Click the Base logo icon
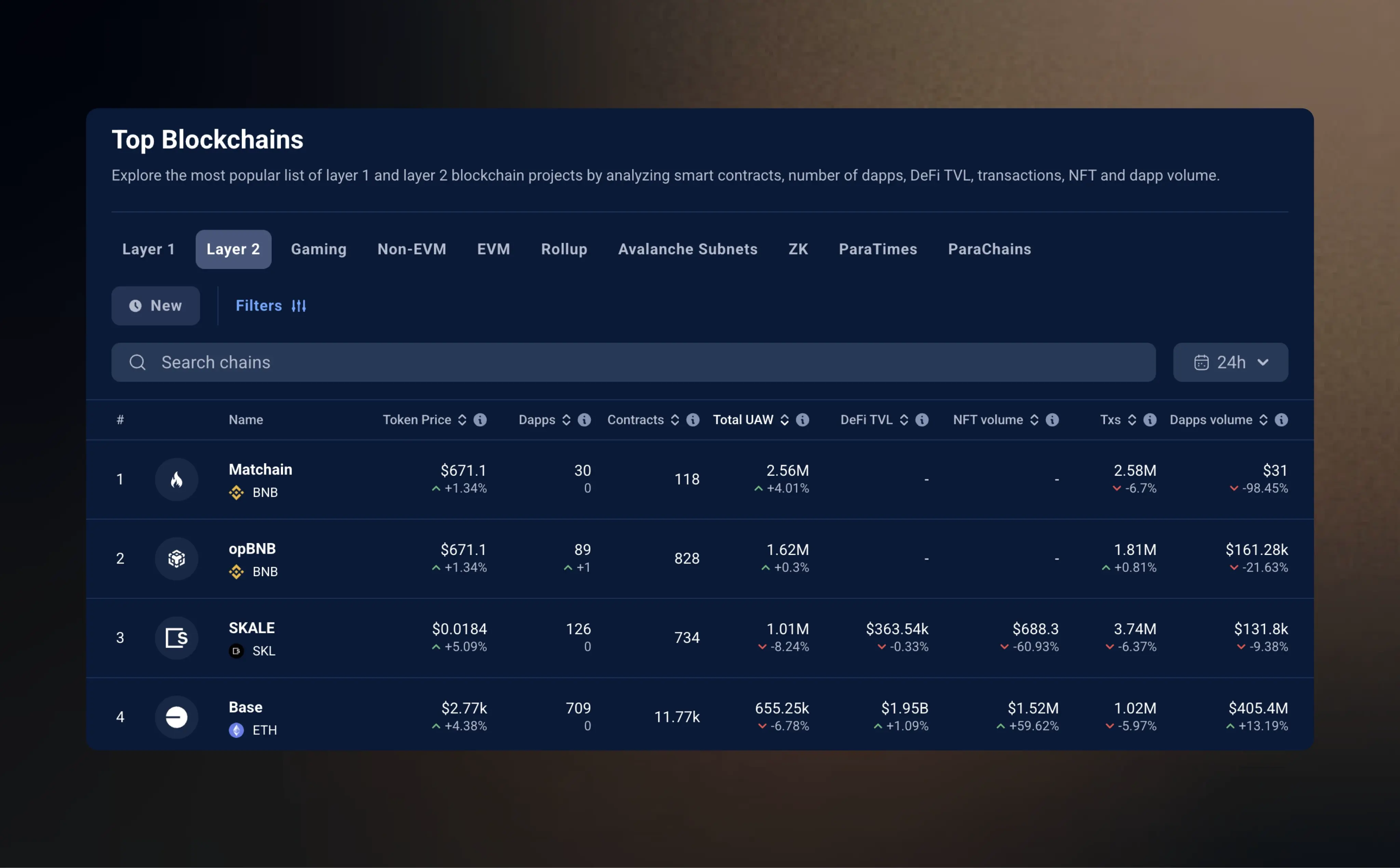 pyautogui.click(x=177, y=717)
